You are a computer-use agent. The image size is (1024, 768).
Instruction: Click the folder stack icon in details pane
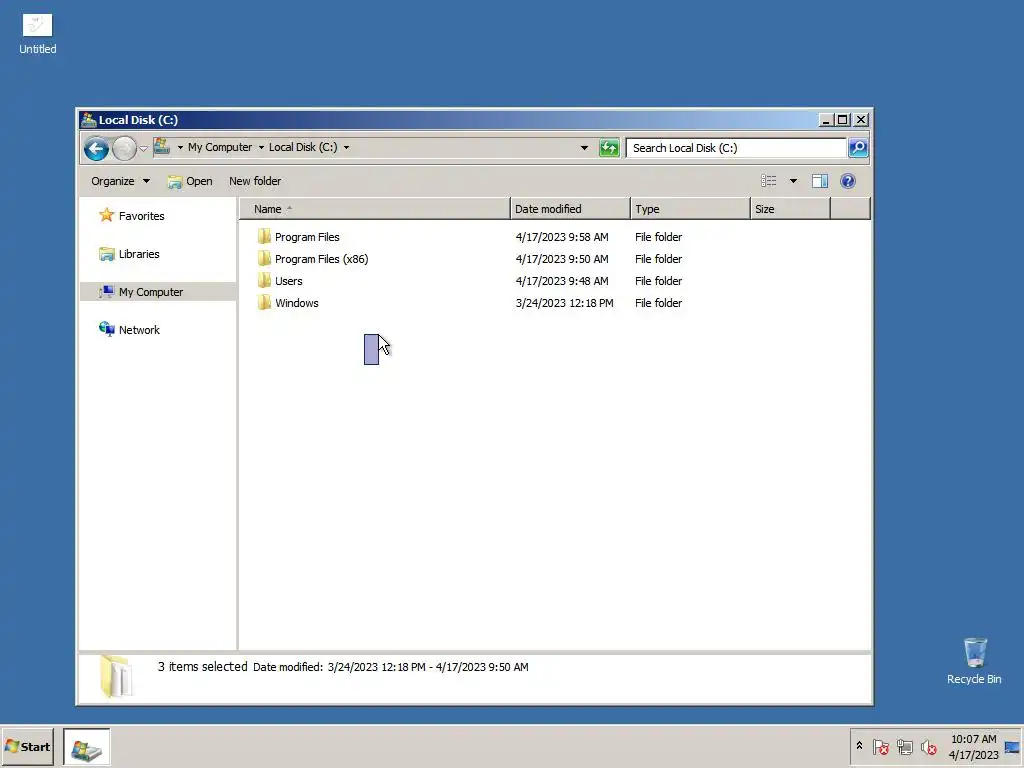(x=116, y=677)
